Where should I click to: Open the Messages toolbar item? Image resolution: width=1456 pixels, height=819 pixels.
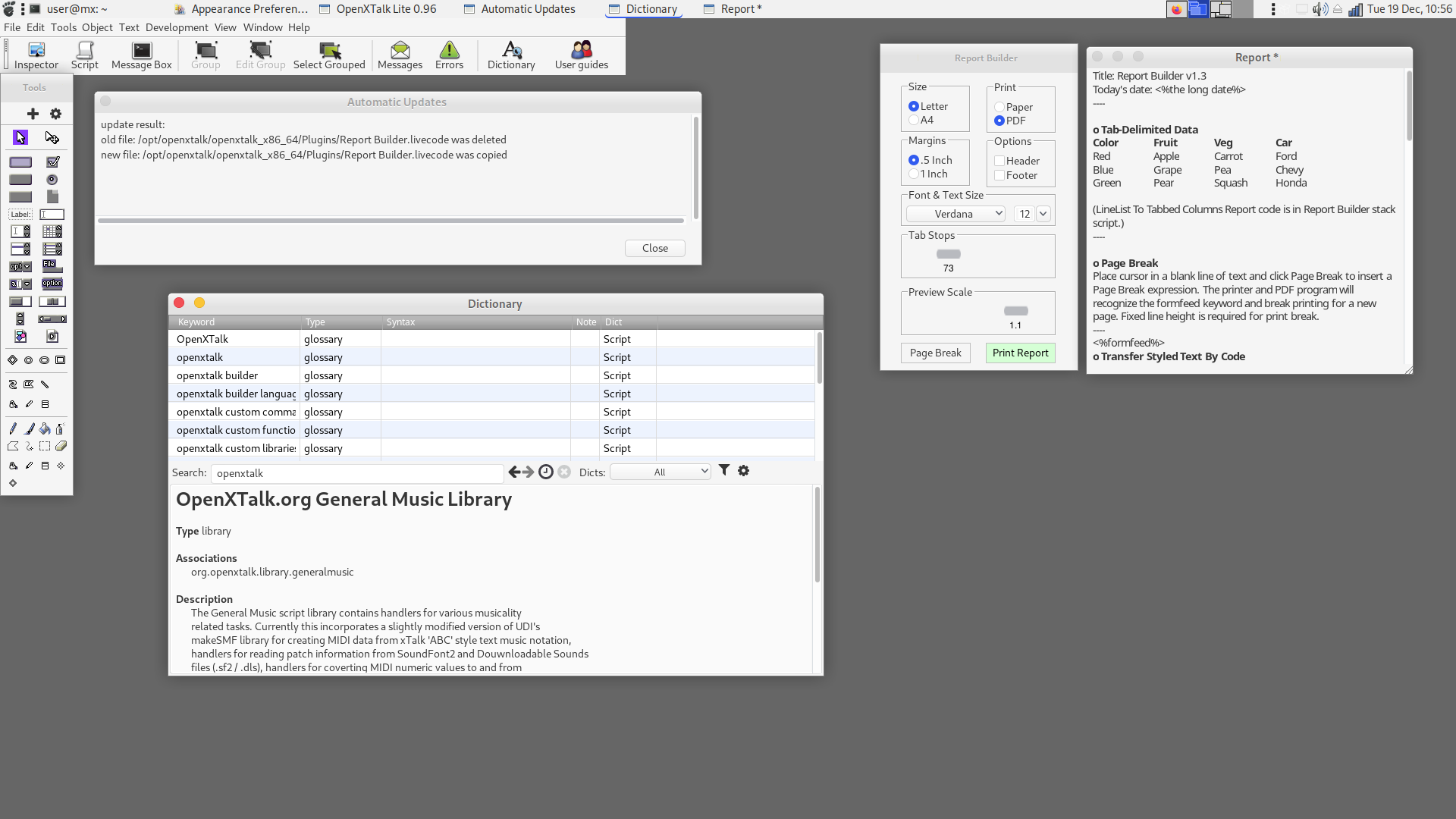click(400, 55)
